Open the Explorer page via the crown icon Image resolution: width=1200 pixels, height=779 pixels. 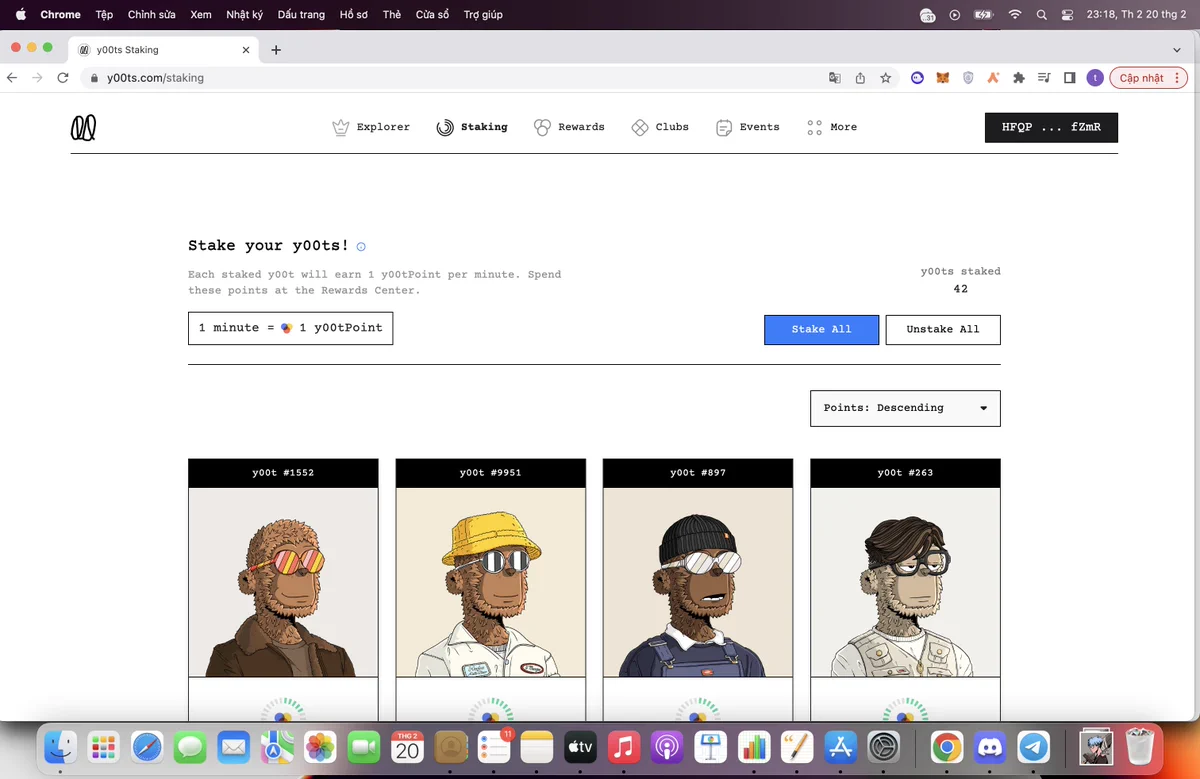click(x=341, y=127)
